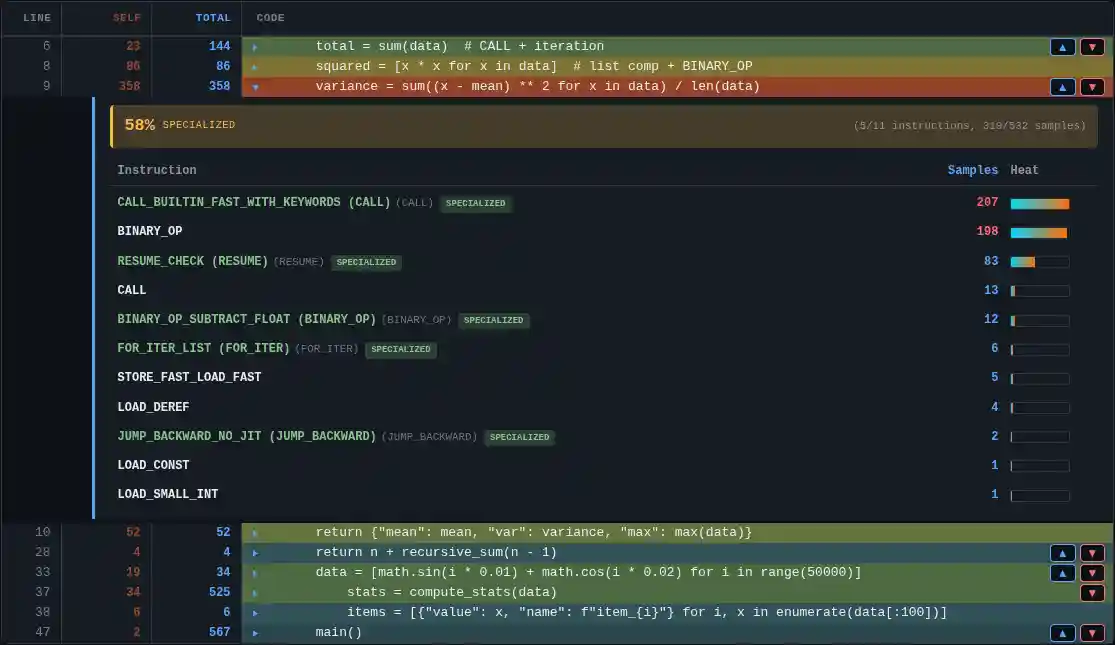The height and width of the screenshot is (645, 1115).
Task: Select the SELF column header
Action: tap(128, 17)
